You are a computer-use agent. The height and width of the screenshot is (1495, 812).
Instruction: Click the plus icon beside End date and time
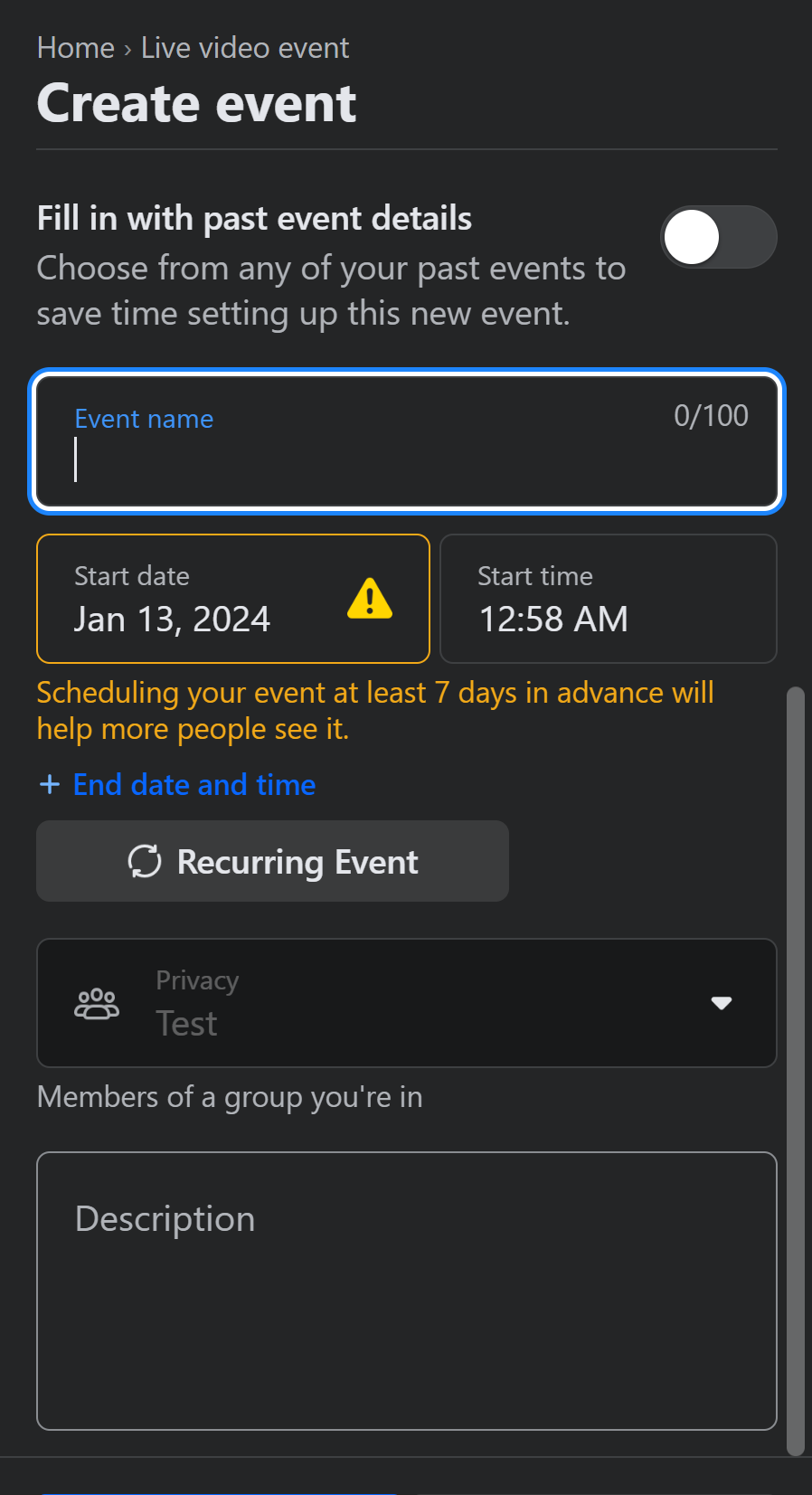click(x=50, y=784)
